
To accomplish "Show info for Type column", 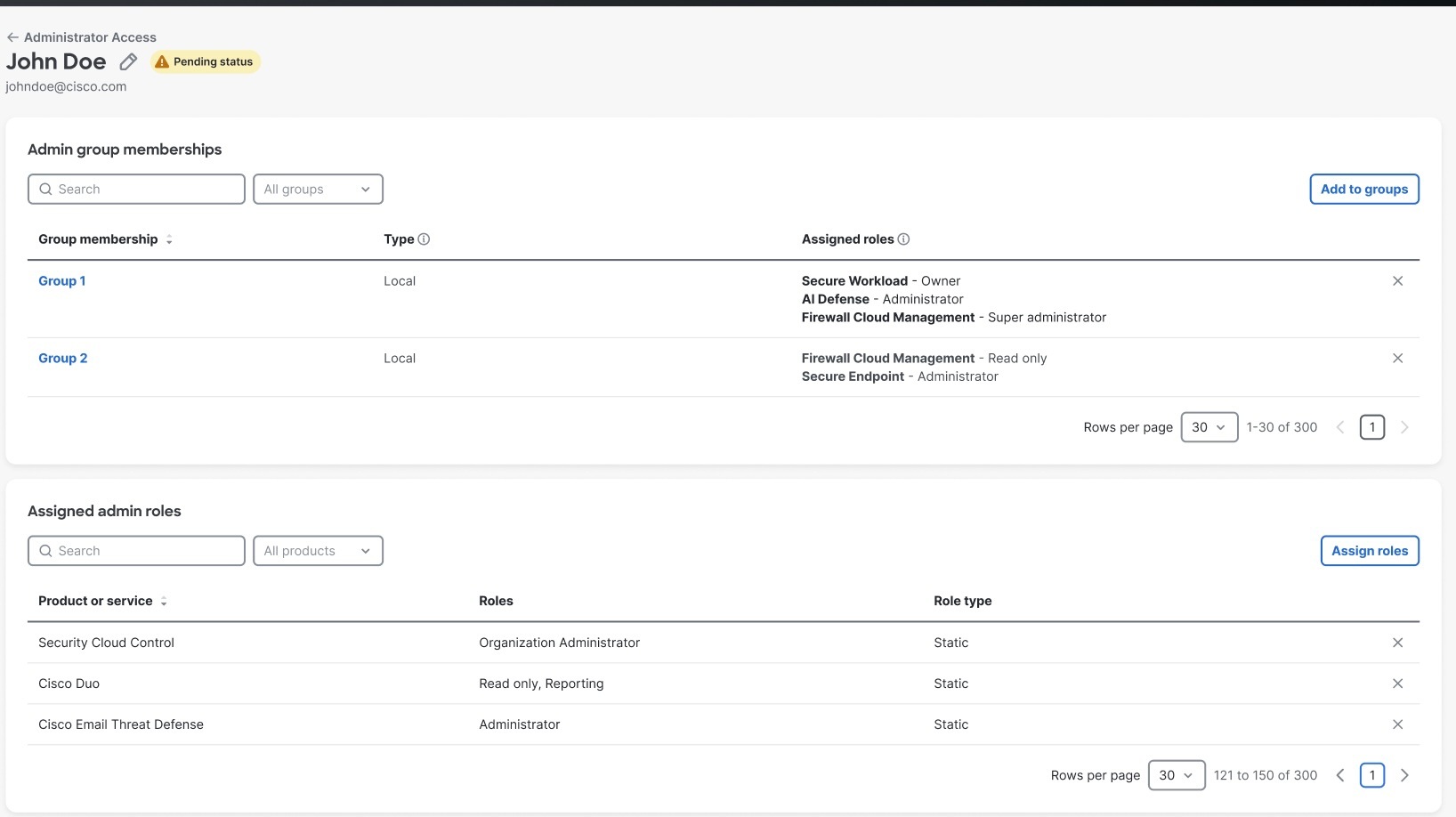I will [x=424, y=239].
